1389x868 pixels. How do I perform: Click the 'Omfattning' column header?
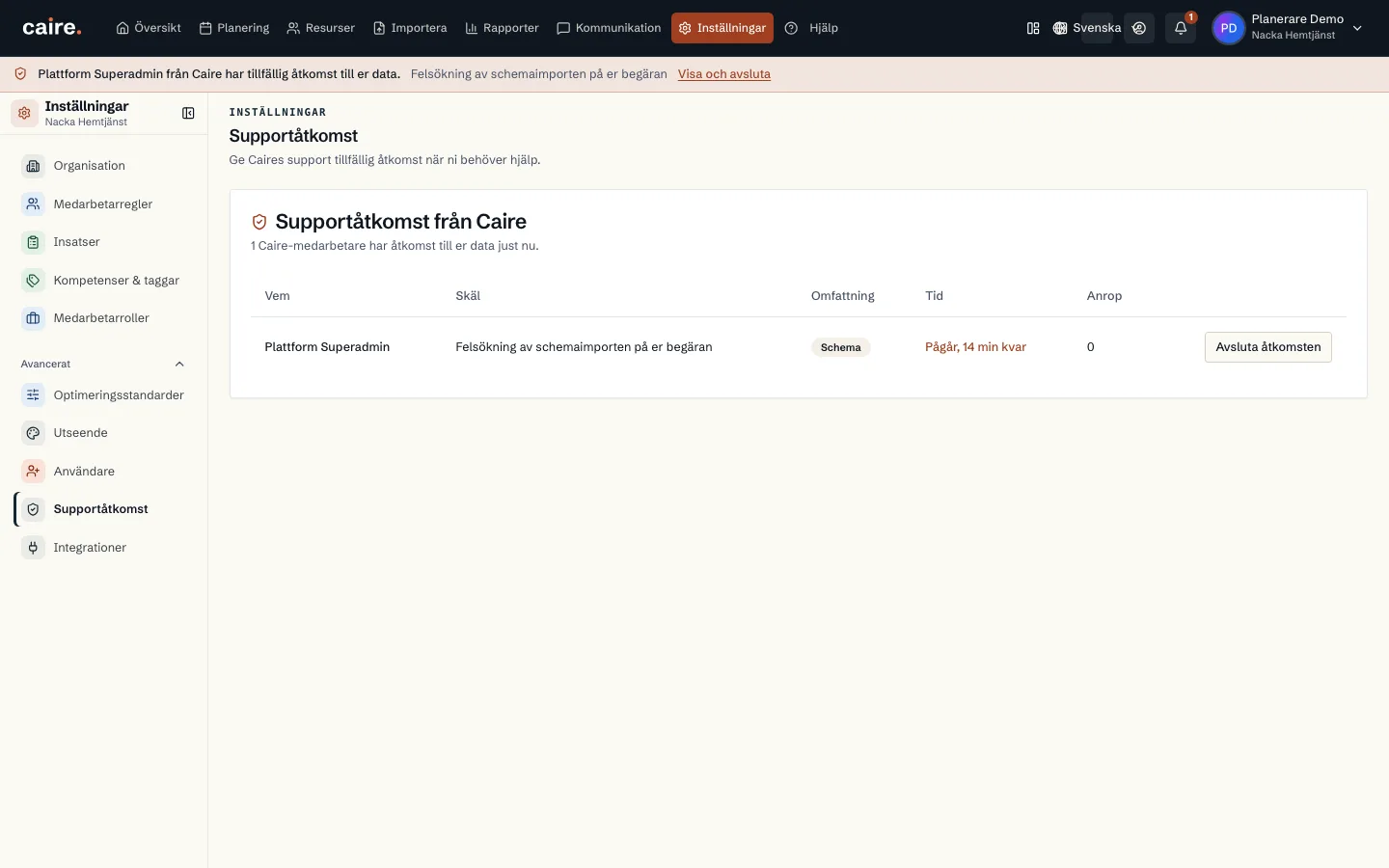843,296
